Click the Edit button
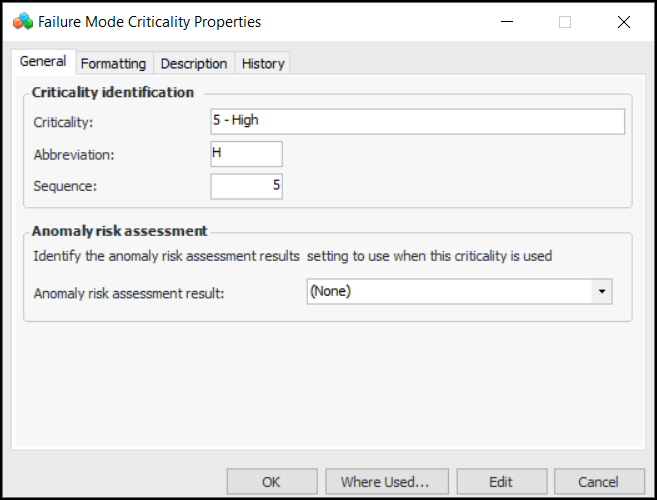657x500 pixels. (x=501, y=482)
